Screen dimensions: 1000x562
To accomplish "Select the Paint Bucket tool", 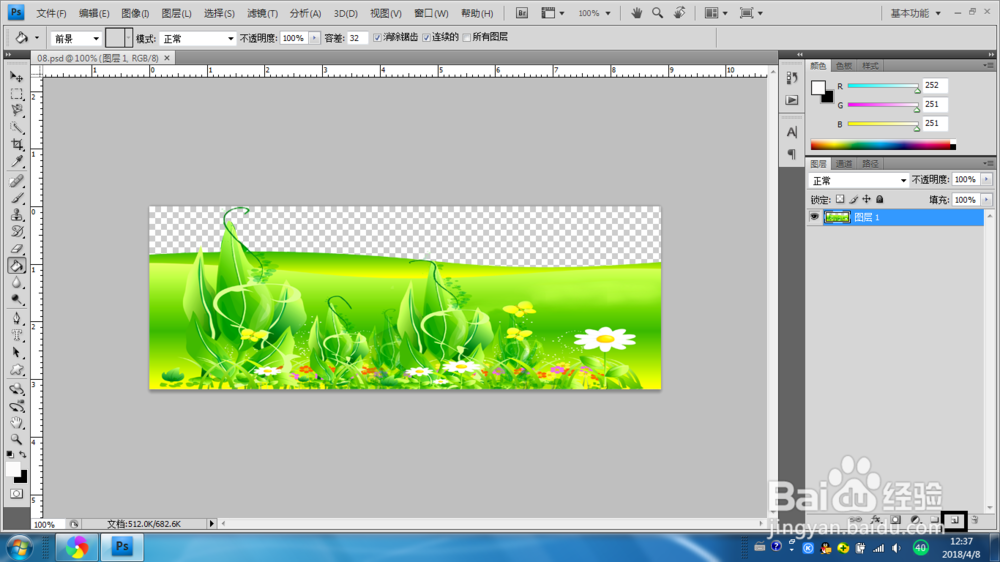I will point(17,266).
